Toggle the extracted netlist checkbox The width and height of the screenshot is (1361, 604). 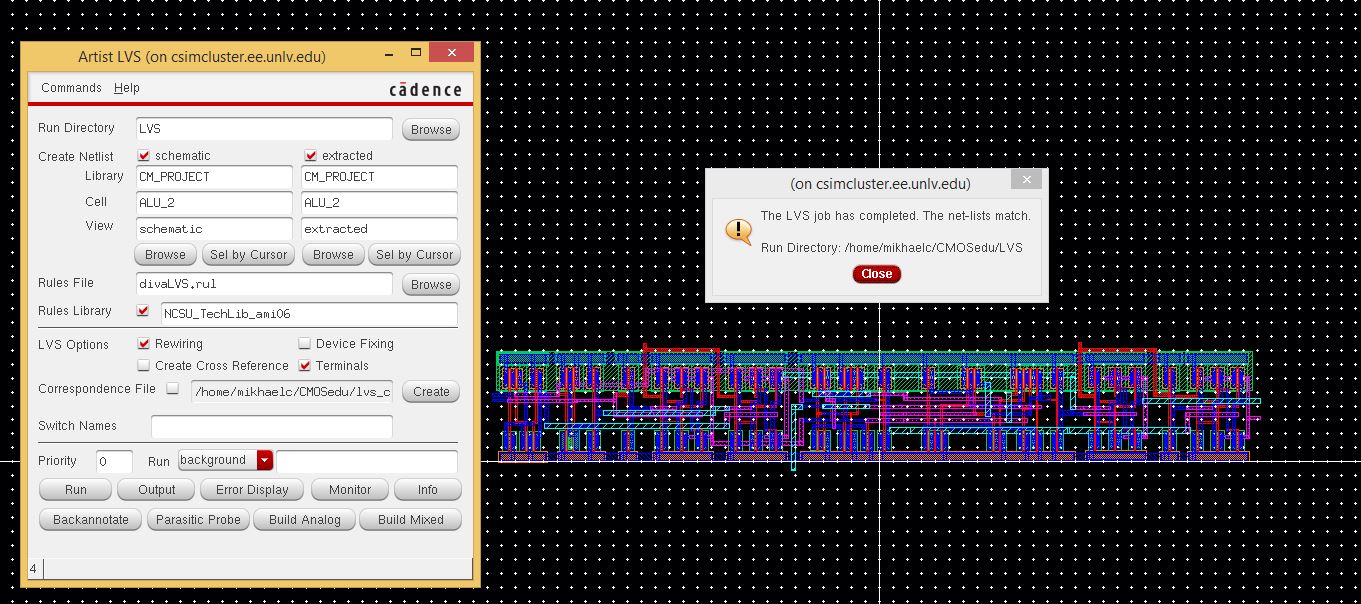point(311,156)
